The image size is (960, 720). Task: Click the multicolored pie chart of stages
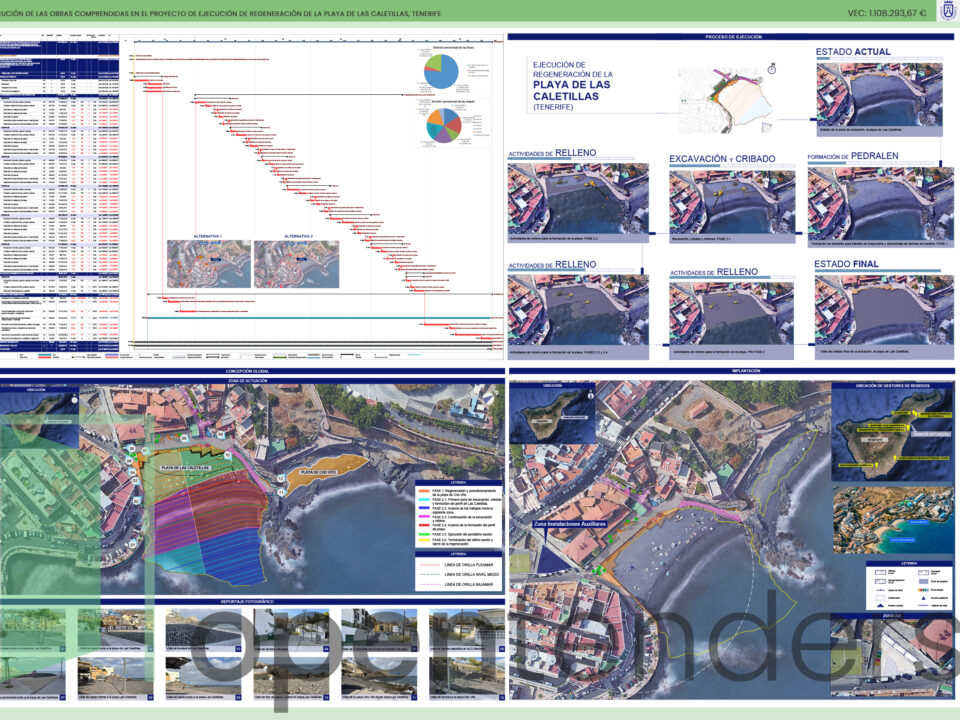coord(444,126)
